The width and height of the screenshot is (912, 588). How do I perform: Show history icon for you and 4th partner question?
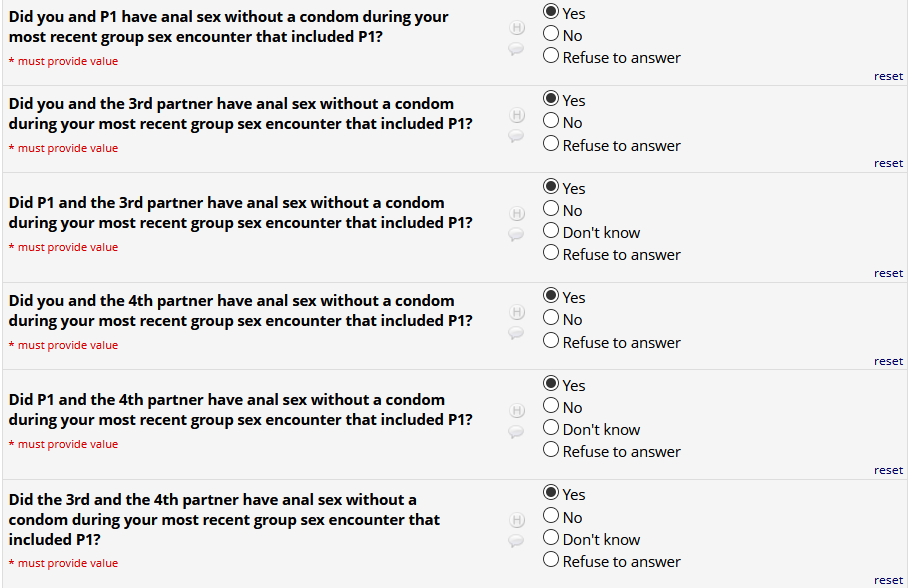(517, 312)
